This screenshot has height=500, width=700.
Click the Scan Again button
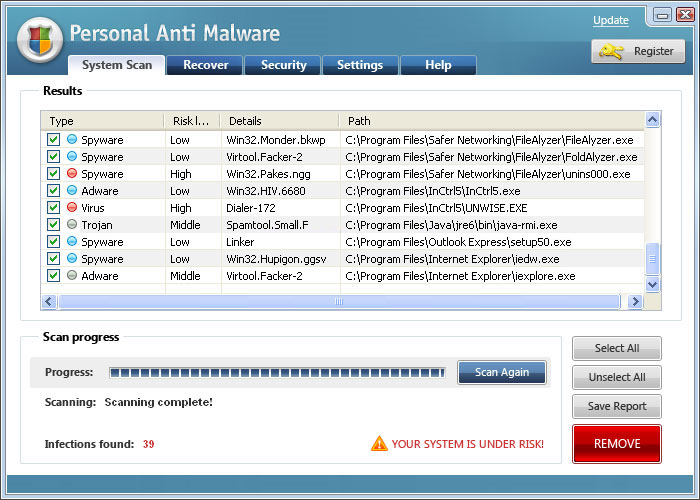click(x=502, y=372)
